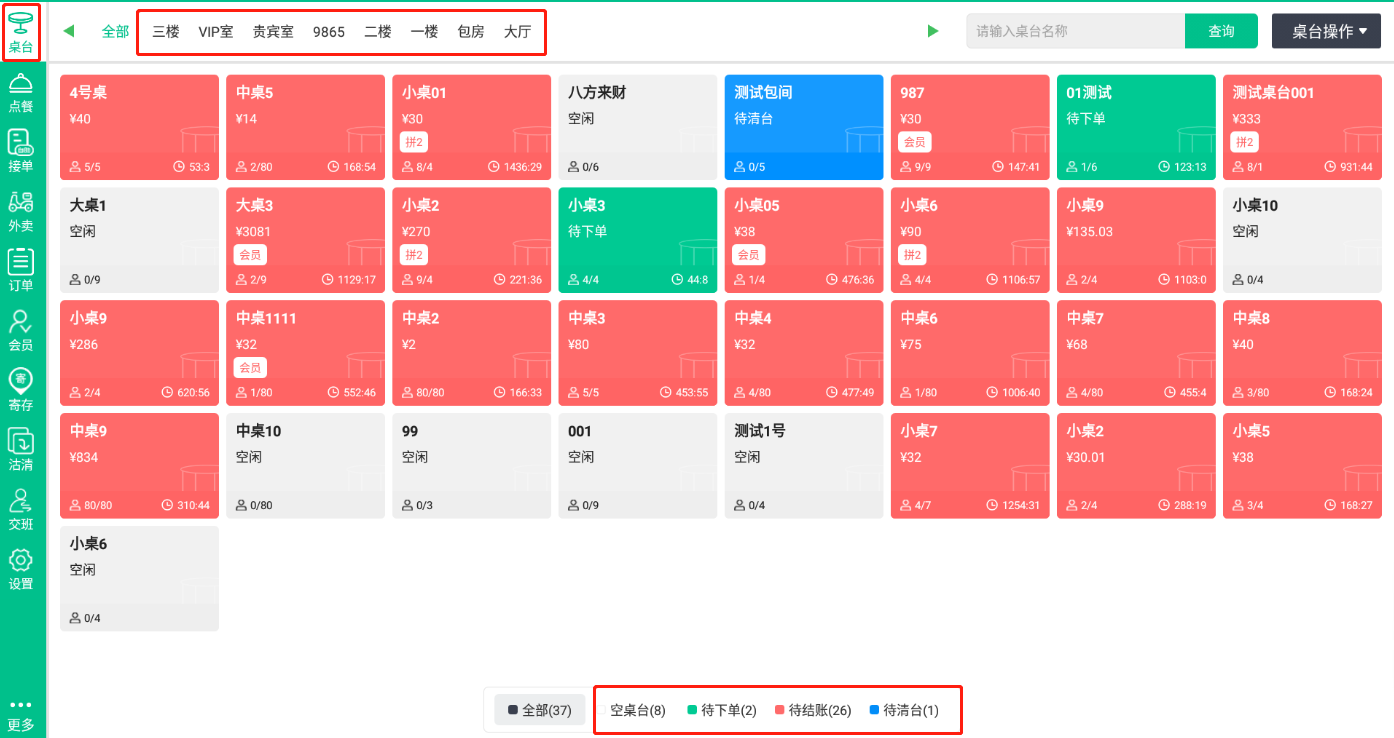Image resolution: width=1394 pixels, height=738 pixels.
Task: Open the 会员 member management icon
Action: (x=21, y=330)
